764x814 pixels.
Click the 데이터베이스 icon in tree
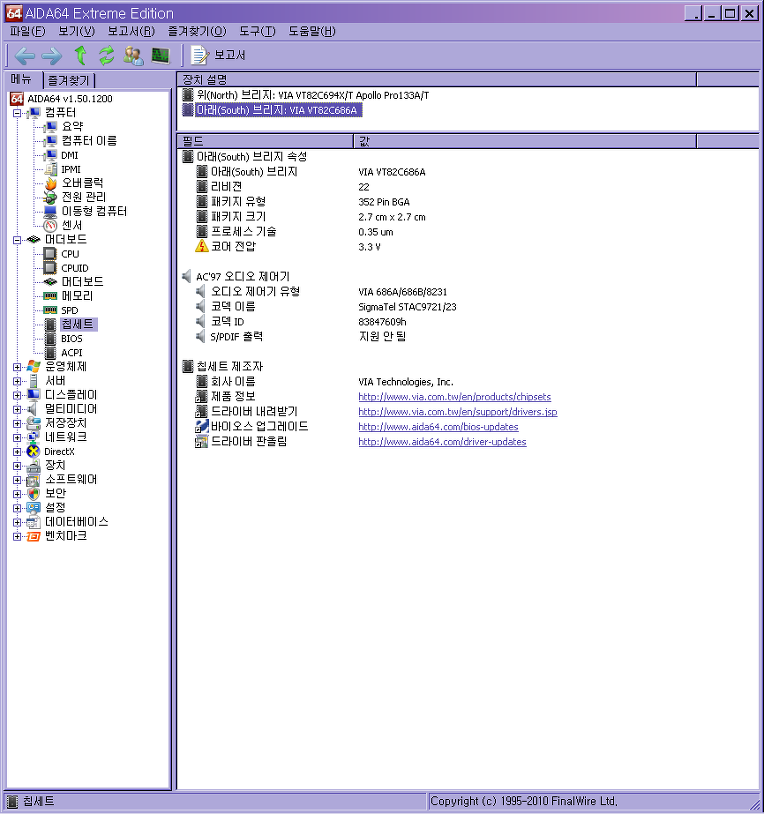[x=33, y=522]
